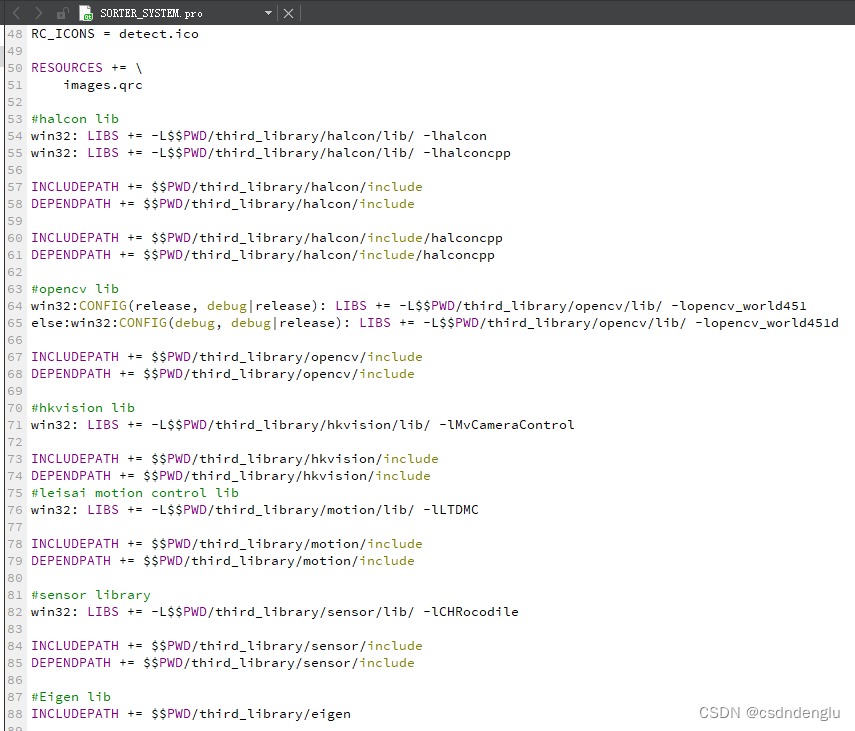Click DEPENDPATH keyword on line 61
The width and height of the screenshot is (855, 731).
(71, 255)
